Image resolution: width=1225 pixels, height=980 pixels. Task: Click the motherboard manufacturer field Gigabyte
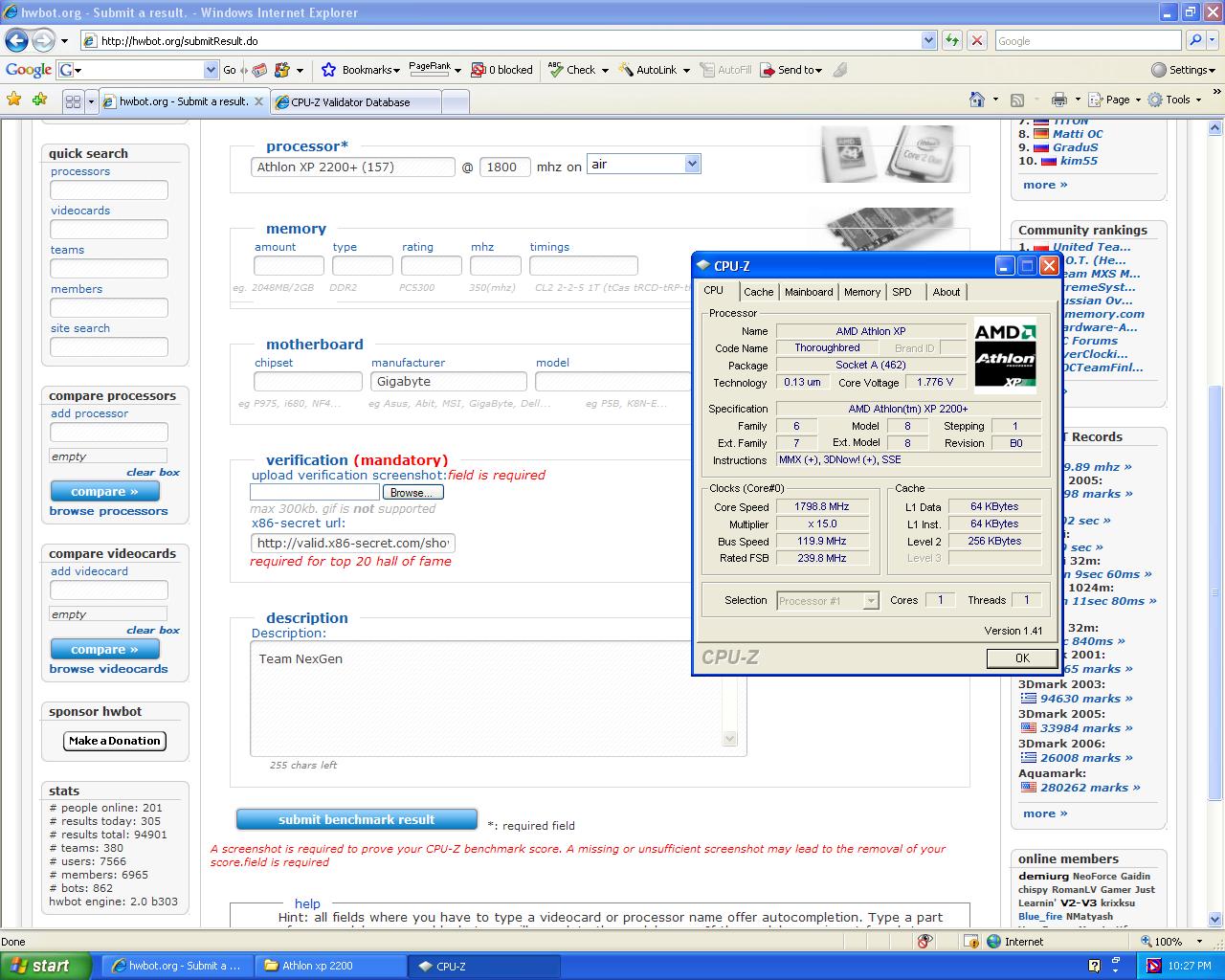pyautogui.click(x=449, y=381)
